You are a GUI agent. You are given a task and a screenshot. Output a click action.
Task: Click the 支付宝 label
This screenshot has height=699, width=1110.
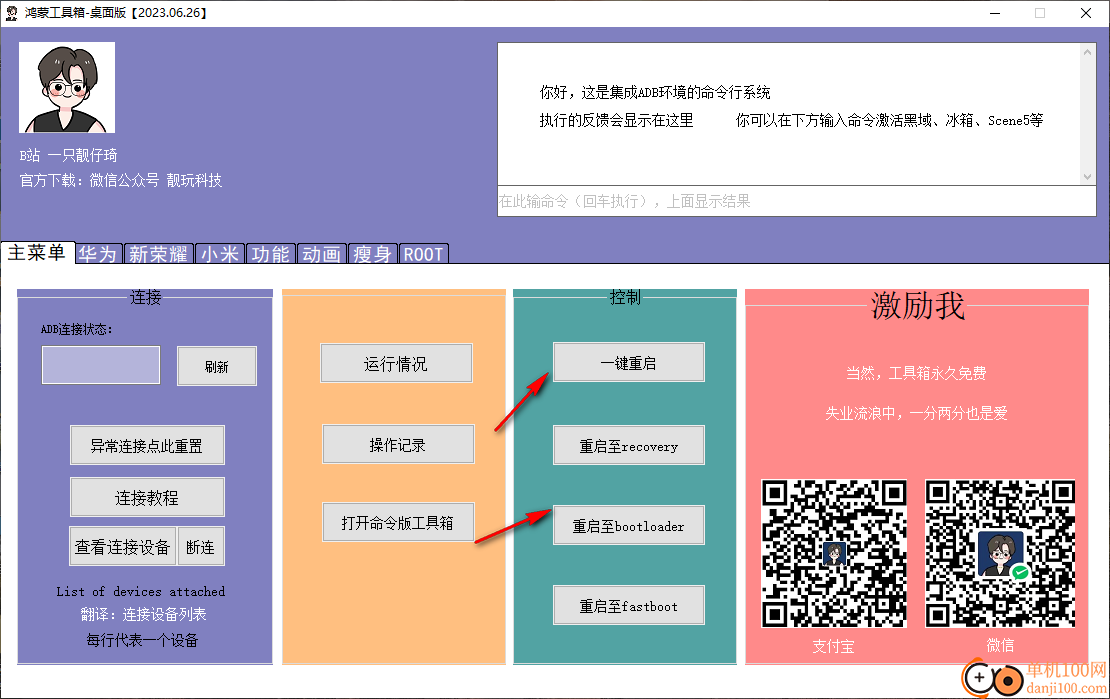pyautogui.click(x=833, y=646)
